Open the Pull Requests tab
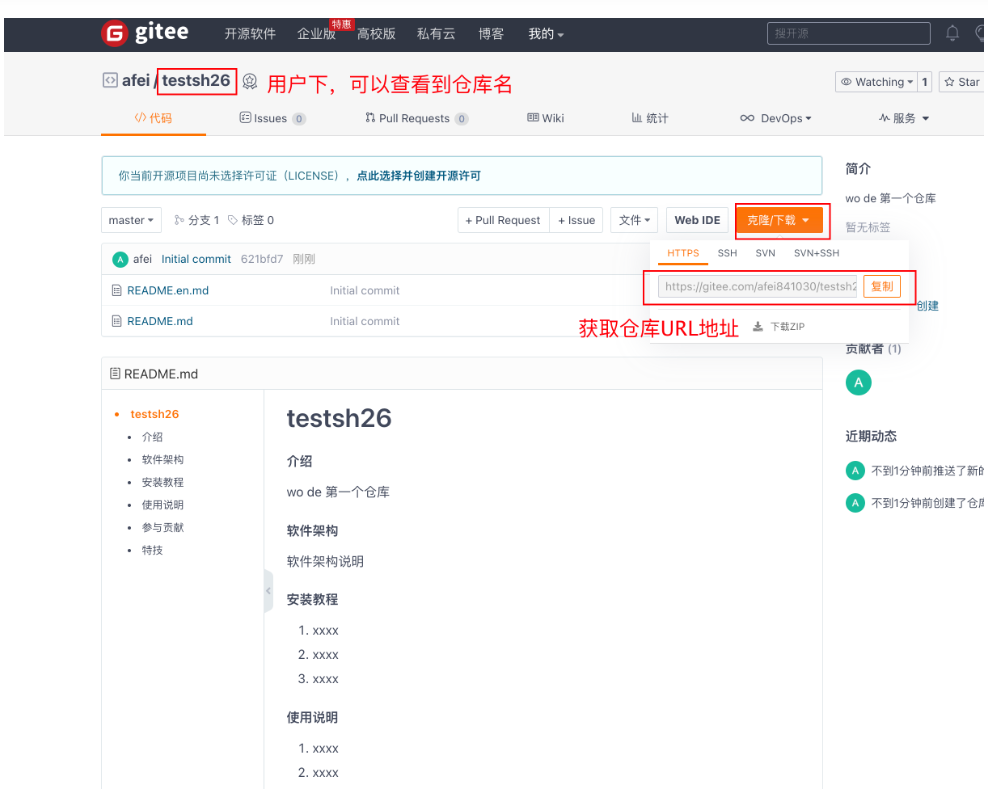Viewport: 988px width, 807px height. coord(416,118)
